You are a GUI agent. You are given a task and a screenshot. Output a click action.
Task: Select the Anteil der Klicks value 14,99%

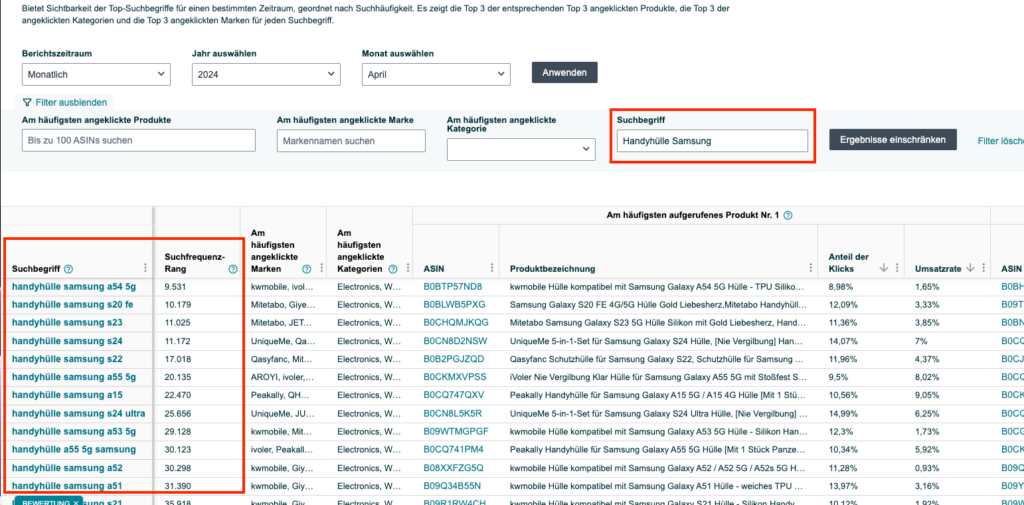pyautogui.click(x=842, y=414)
